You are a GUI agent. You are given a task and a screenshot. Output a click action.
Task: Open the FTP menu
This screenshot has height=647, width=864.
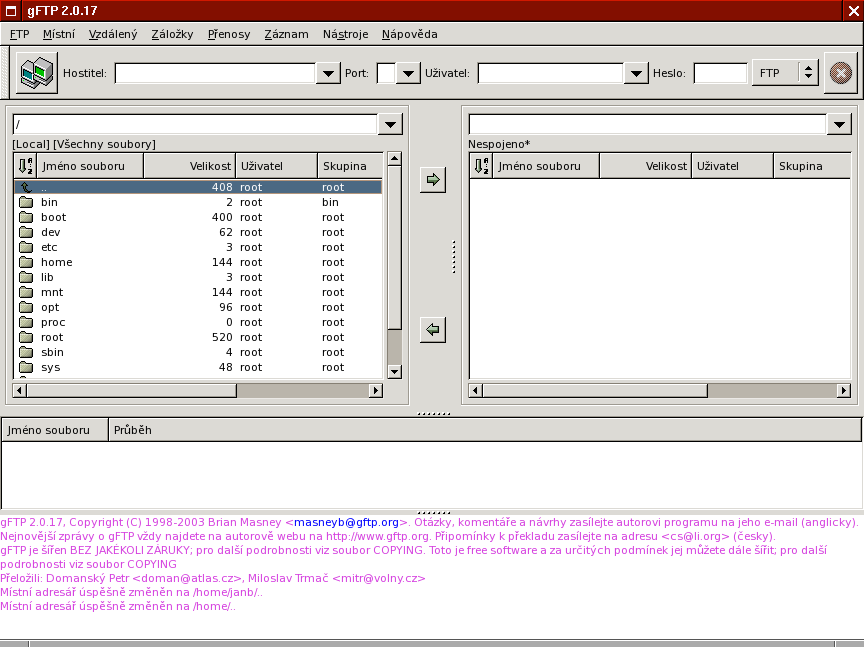pyautogui.click(x=19, y=34)
